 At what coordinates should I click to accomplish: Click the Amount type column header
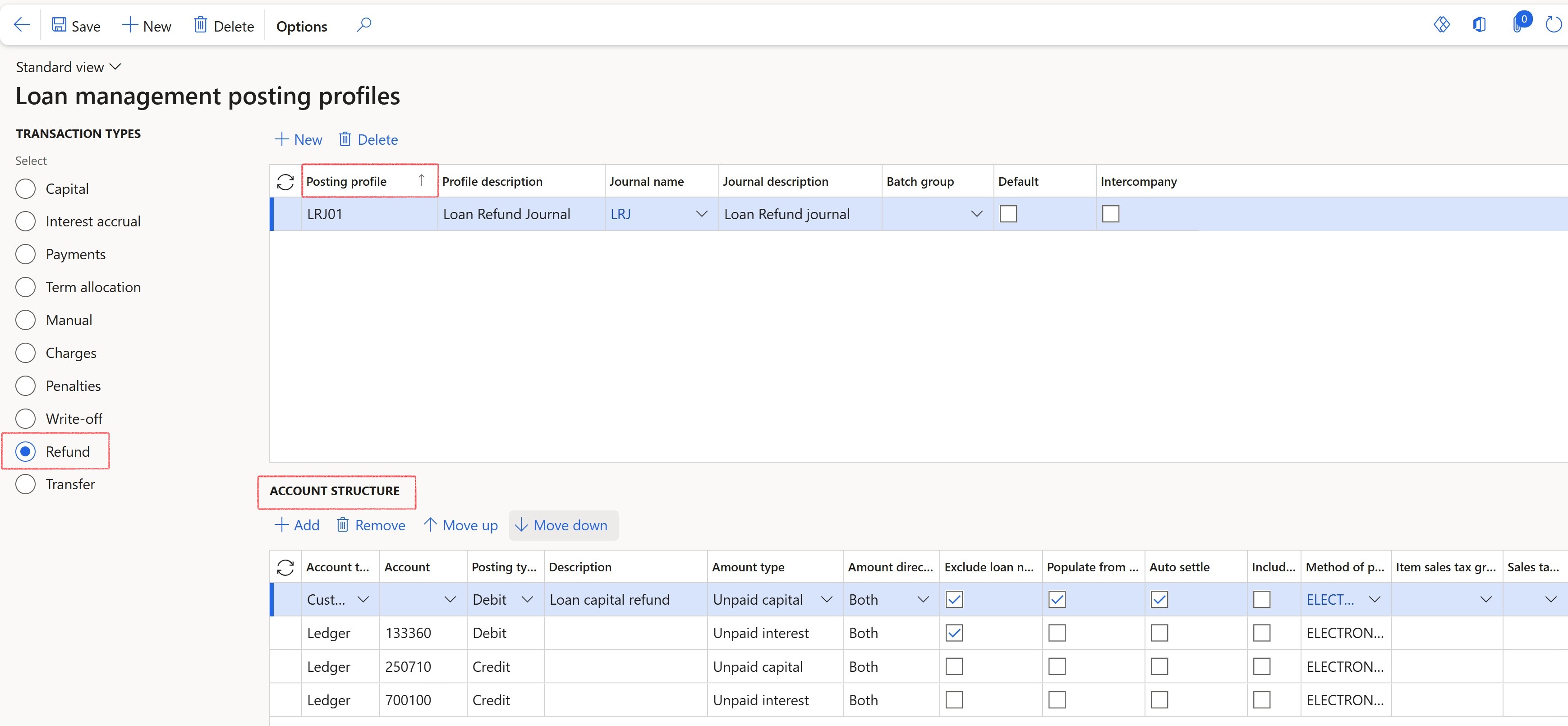coord(776,567)
